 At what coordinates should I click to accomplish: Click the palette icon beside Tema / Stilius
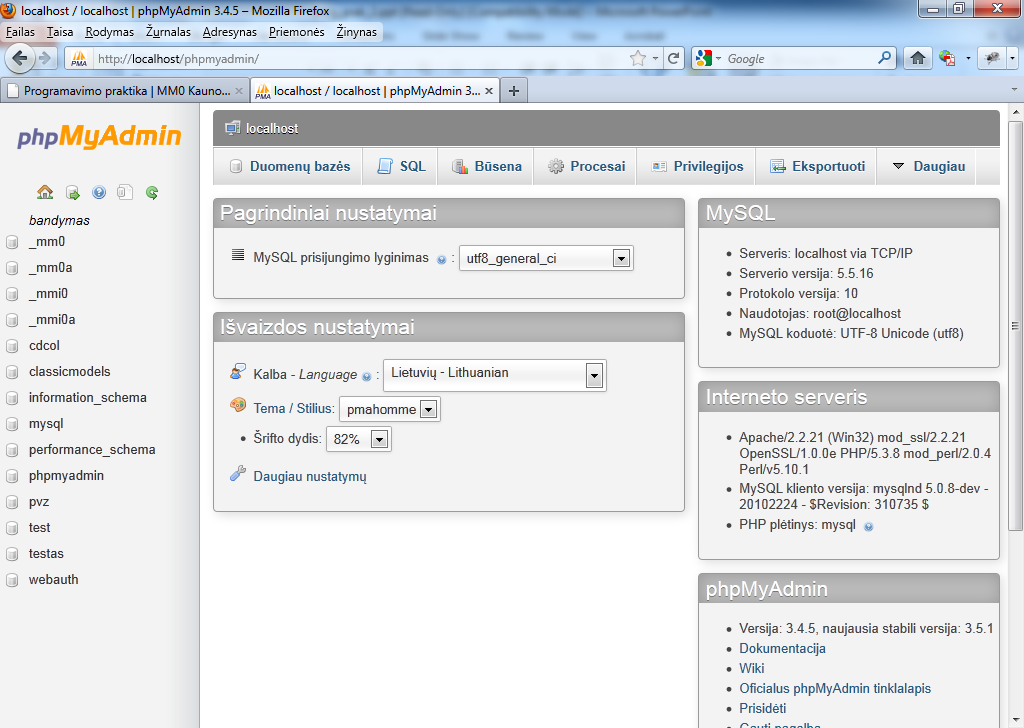coord(238,405)
